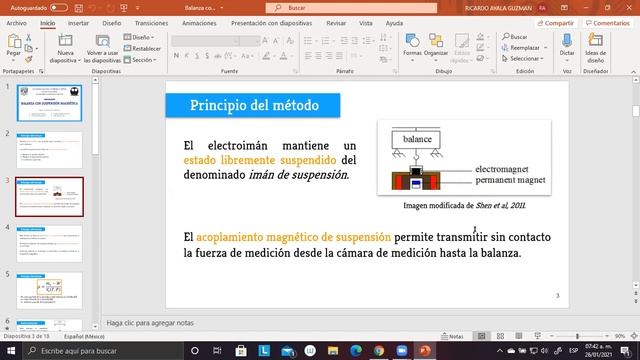
Task: Click the Copy icon under the scissors
Action: (29, 48)
